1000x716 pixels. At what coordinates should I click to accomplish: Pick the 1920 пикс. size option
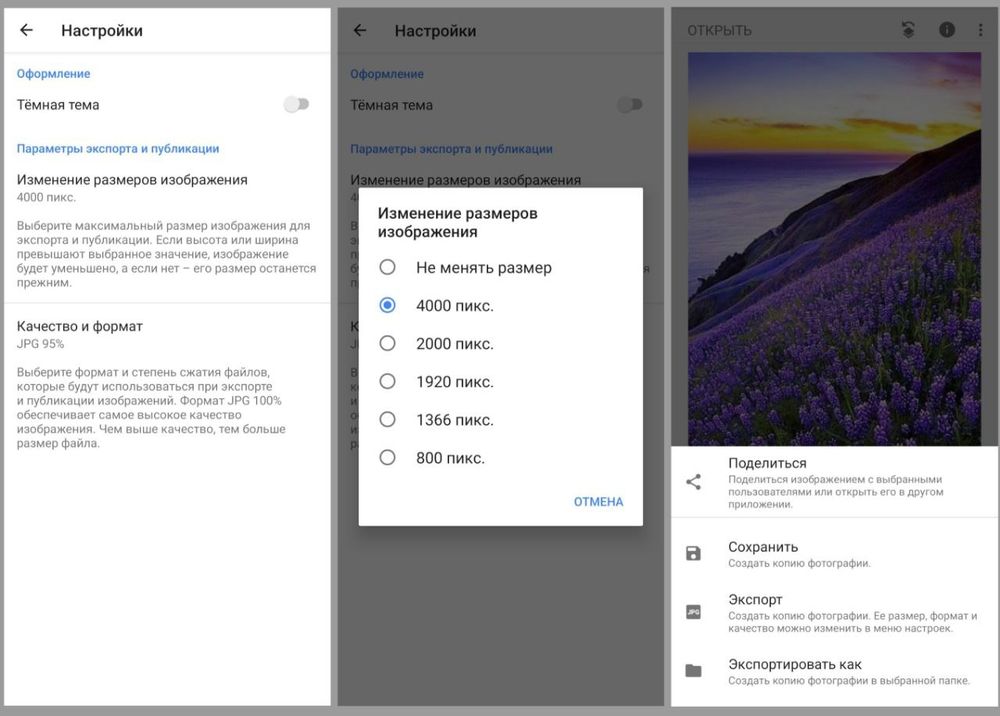[388, 382]
